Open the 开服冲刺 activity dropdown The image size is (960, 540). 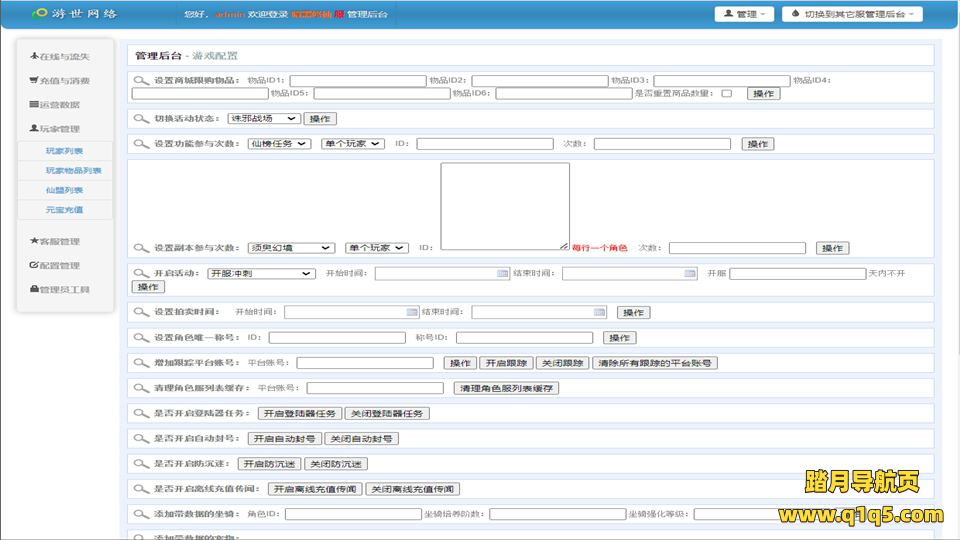click(261, 273)
